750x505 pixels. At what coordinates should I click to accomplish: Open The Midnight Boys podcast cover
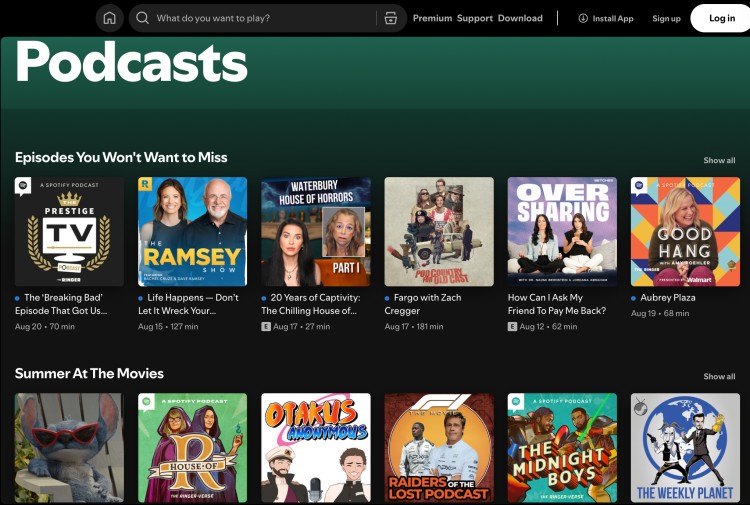point(562,448)
